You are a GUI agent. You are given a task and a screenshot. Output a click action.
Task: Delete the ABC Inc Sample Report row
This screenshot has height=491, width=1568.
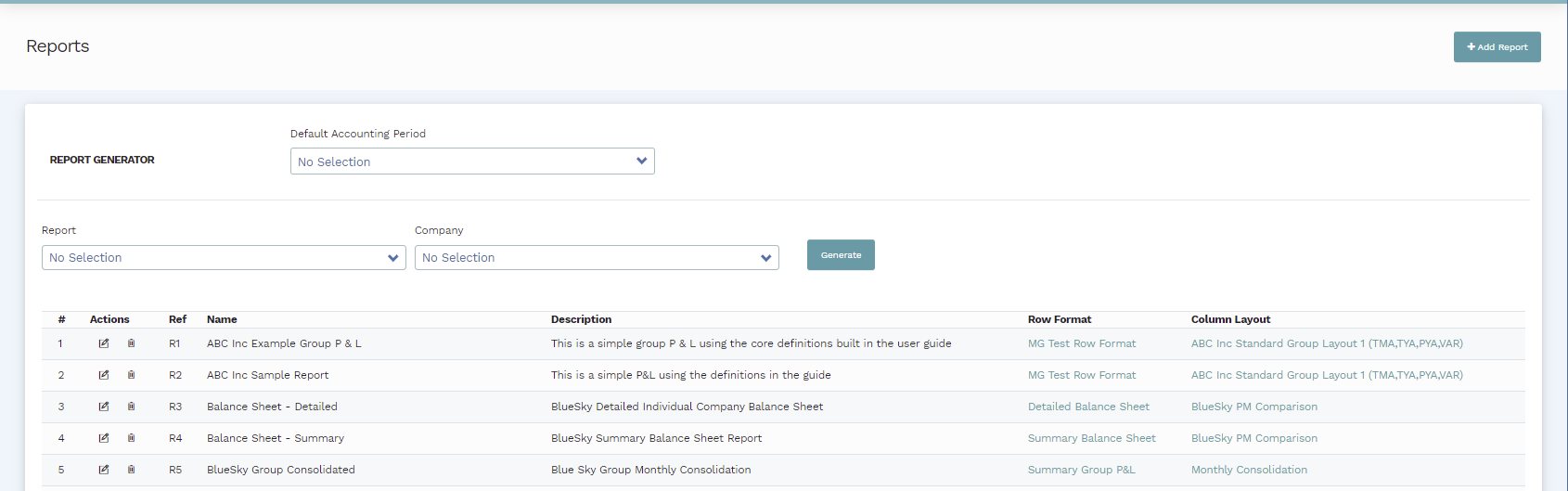(131, 375)
